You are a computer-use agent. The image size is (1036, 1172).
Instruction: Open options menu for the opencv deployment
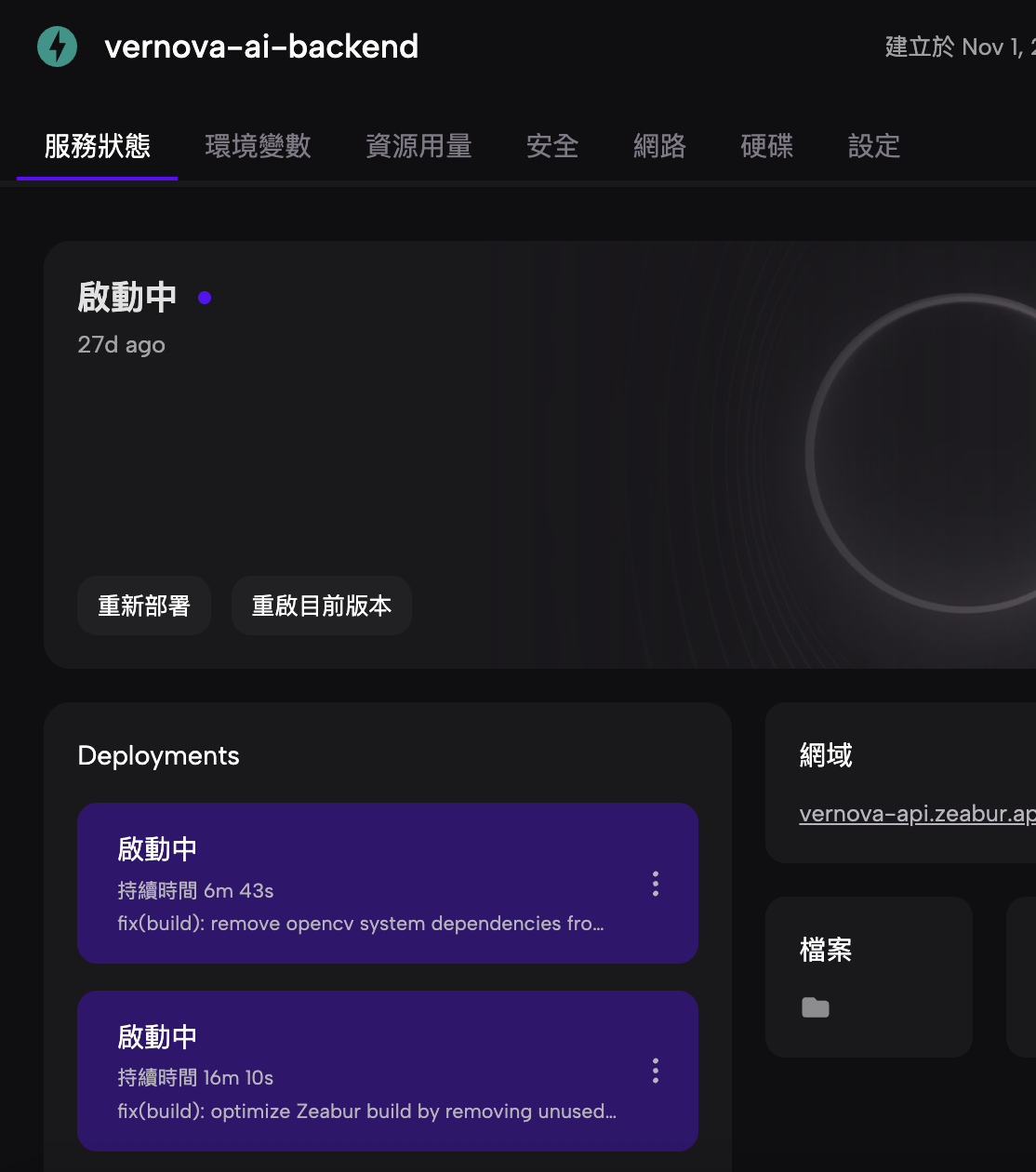(656, 884)
